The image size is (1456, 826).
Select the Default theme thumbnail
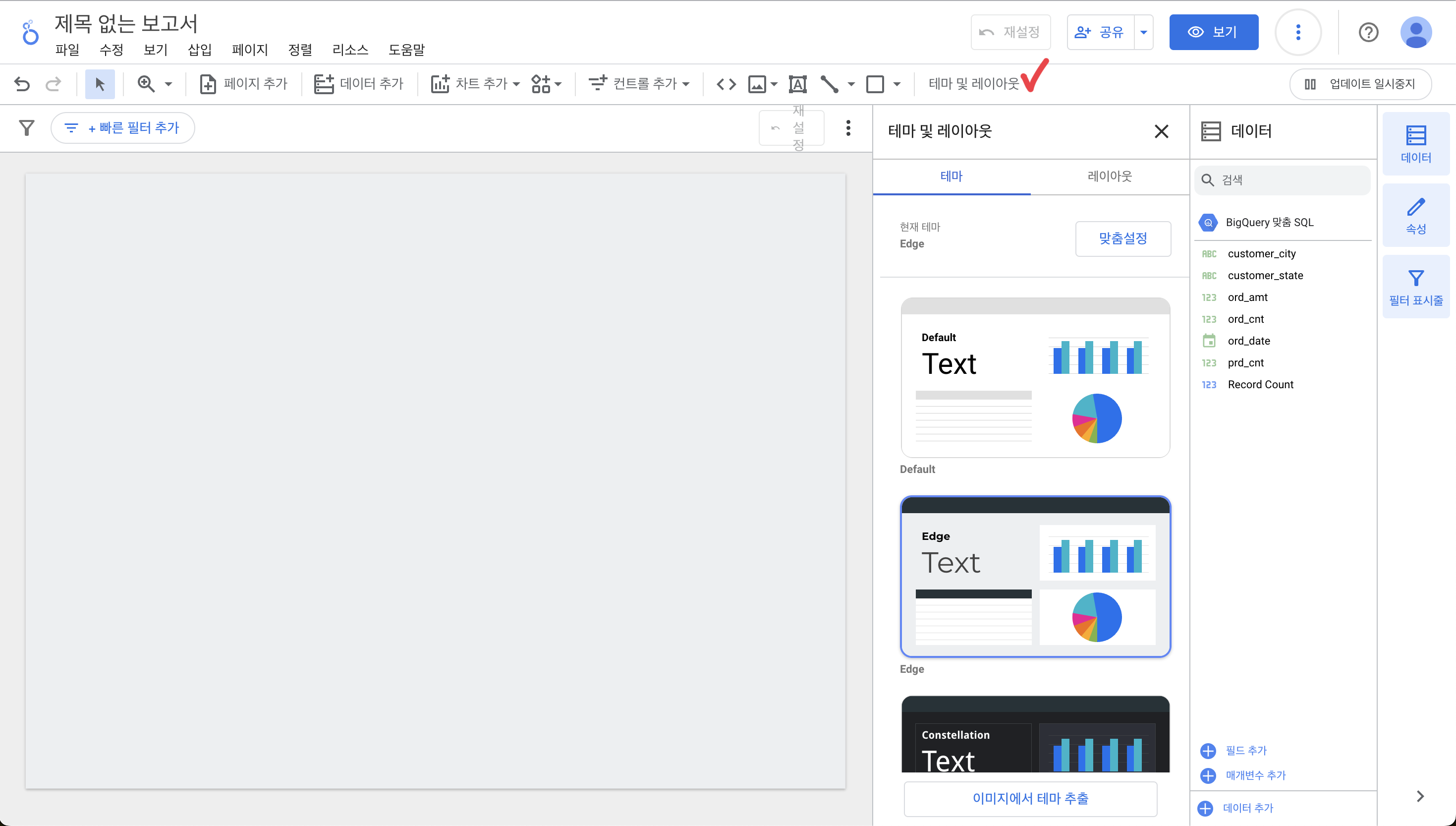click(1035, 378)
